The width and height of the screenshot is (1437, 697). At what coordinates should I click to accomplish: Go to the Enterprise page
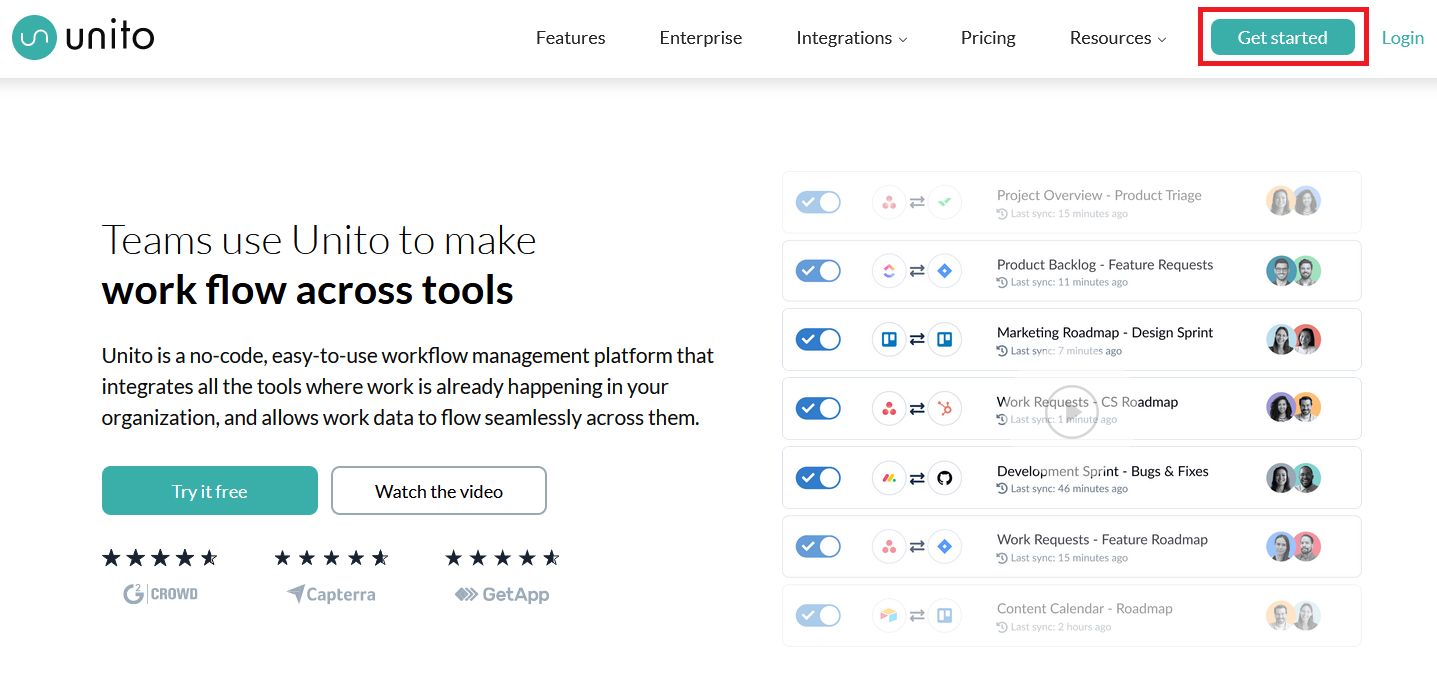701,38
